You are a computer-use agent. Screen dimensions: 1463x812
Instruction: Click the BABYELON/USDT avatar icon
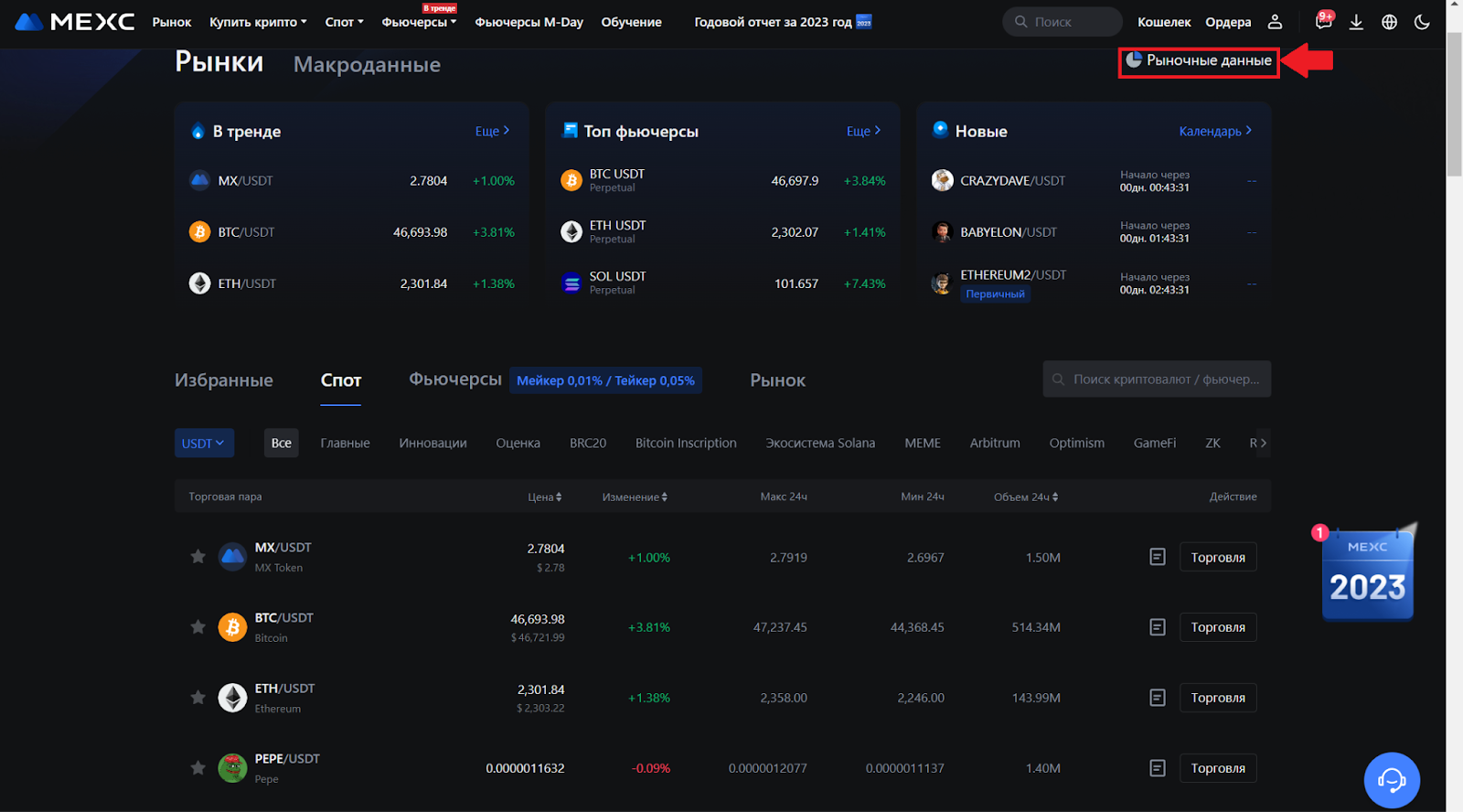coord(942,232)
